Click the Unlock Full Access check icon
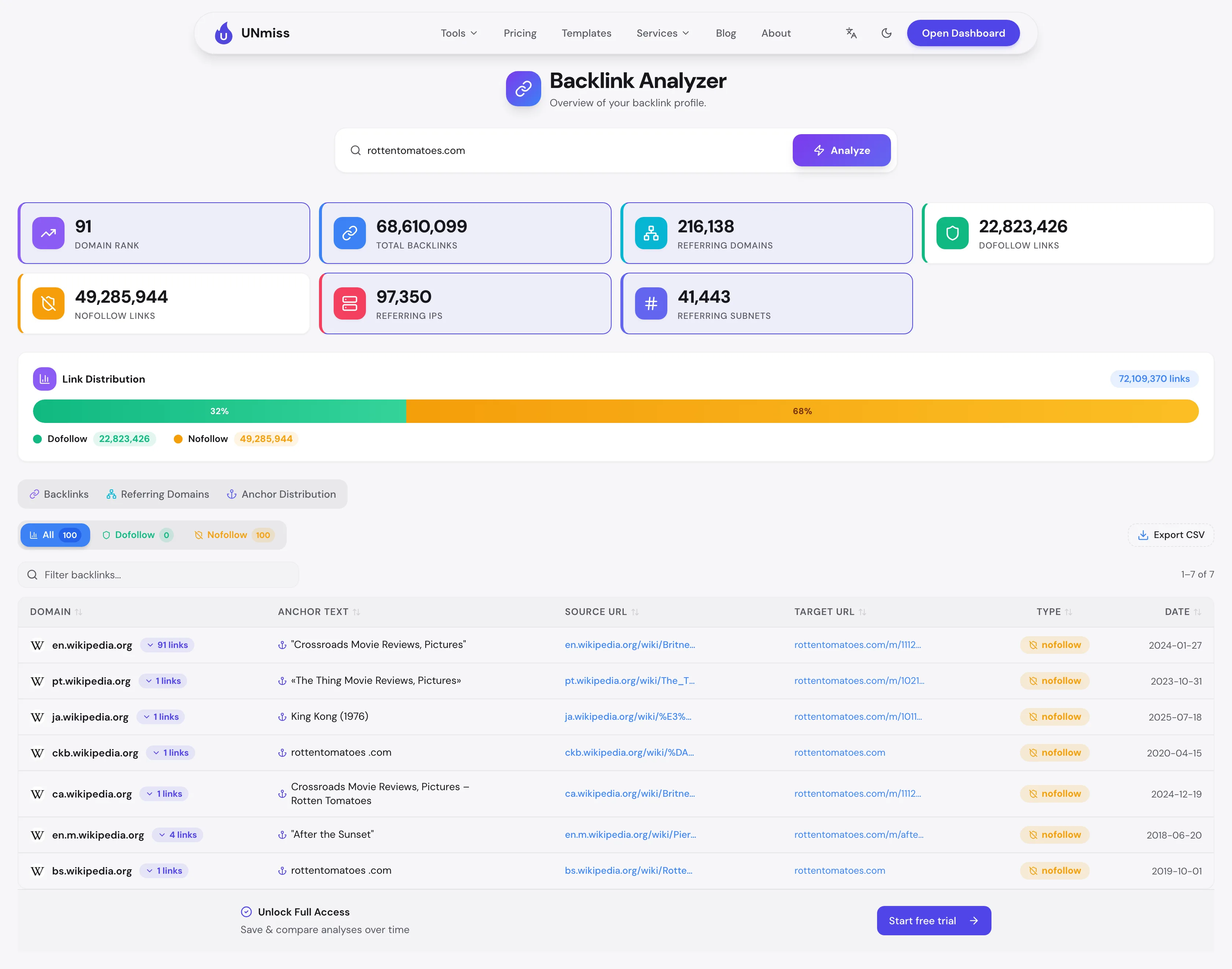1232x969 pixels. [246, 912]
